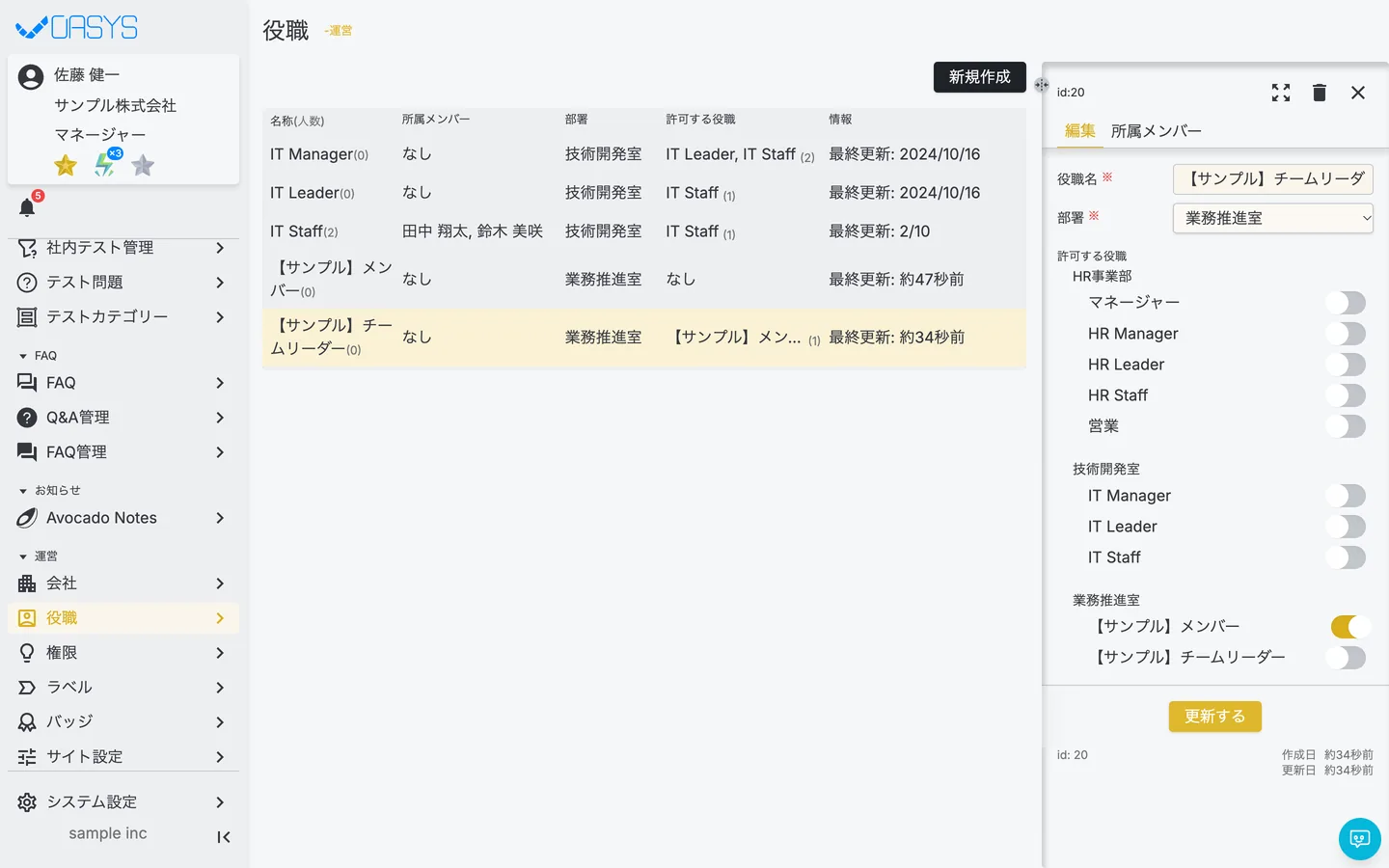
Task: Select the IT Staff row with 田中 翔太
Action: [644, 231]
